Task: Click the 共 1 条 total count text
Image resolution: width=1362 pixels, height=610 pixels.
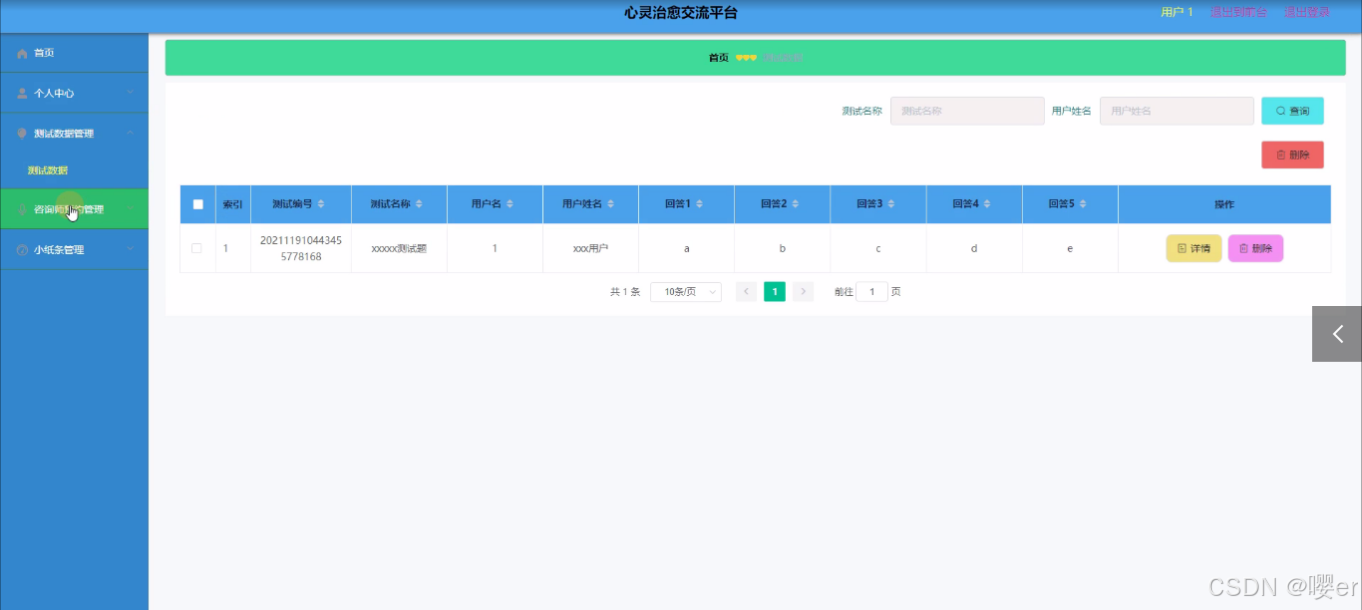Action: point(625,292)
